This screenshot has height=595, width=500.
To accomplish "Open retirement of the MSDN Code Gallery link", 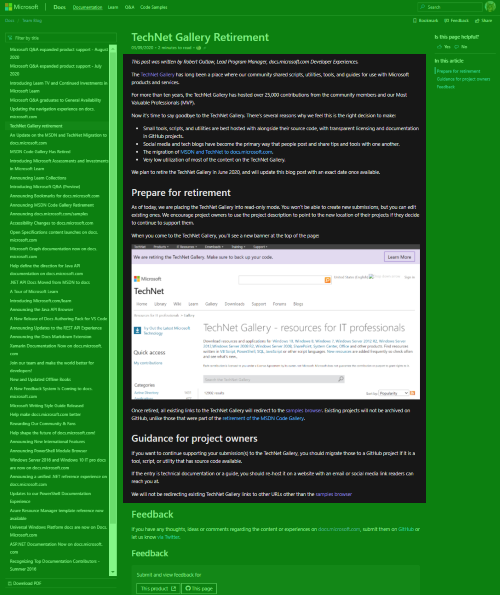I will [263, 418].
